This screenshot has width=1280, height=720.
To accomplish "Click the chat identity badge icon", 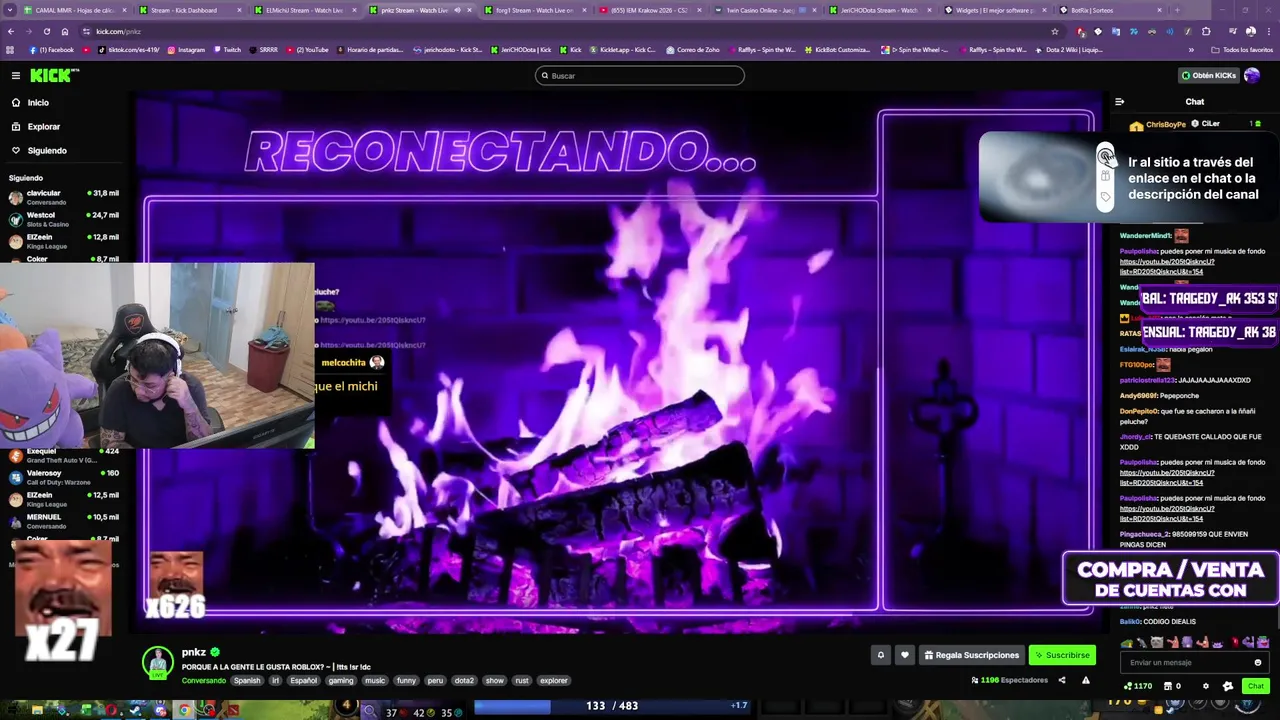I will click(1228, 686).
